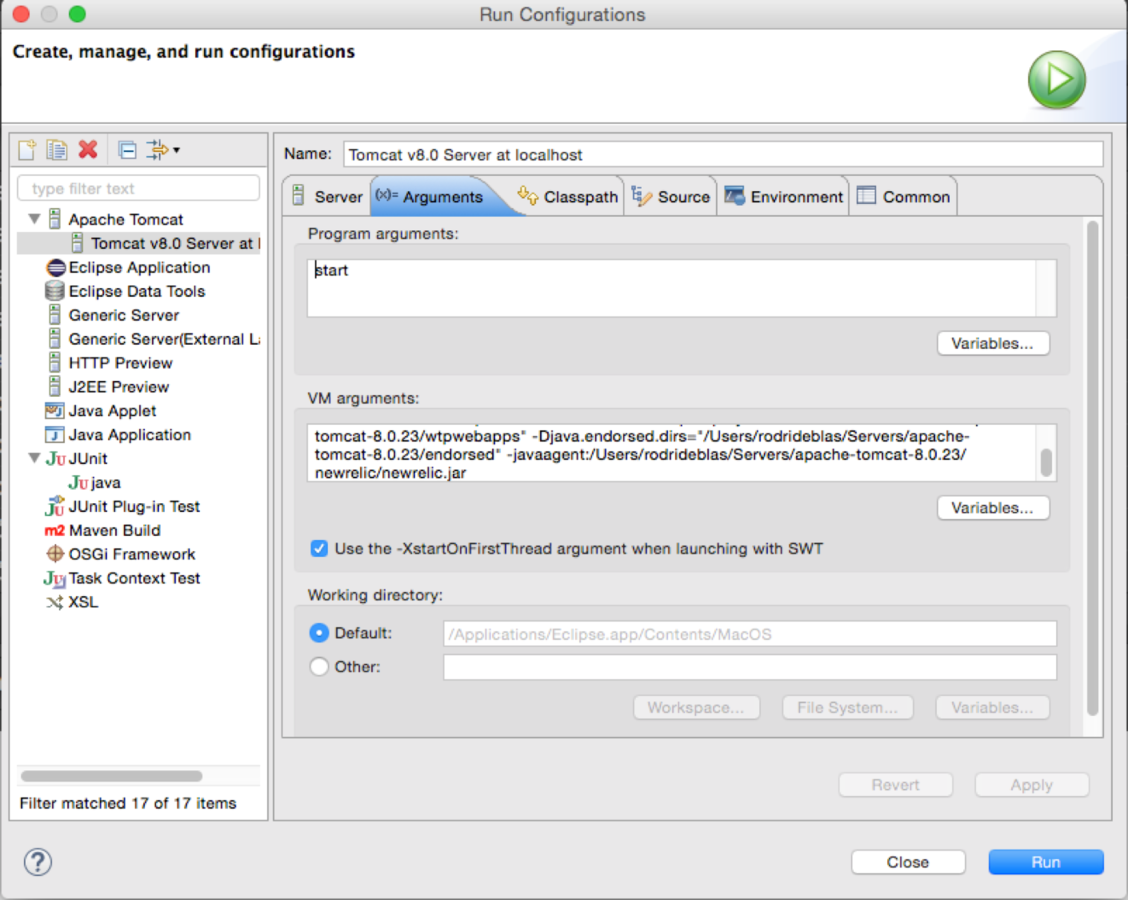Image resolution: width=1128 pixels, height=900 pixels.
Task: Click the green Run arrow banner icon
Action: (x=1056, y=79)
